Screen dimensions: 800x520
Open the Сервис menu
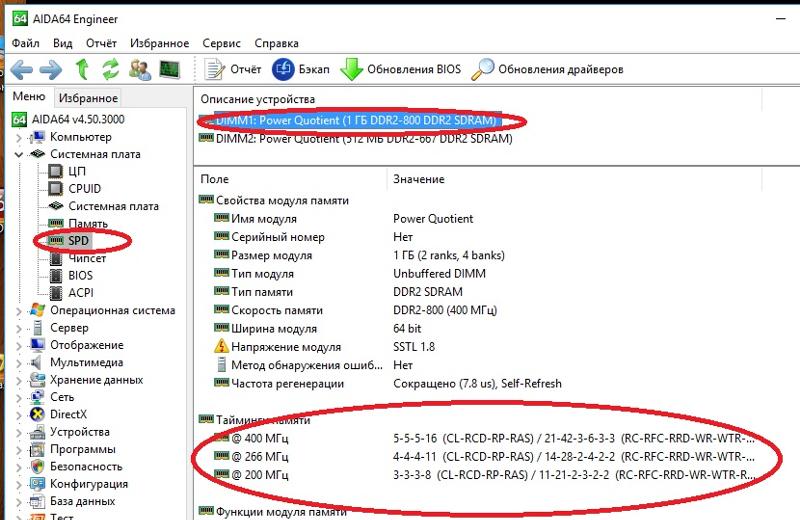[221, 43]
